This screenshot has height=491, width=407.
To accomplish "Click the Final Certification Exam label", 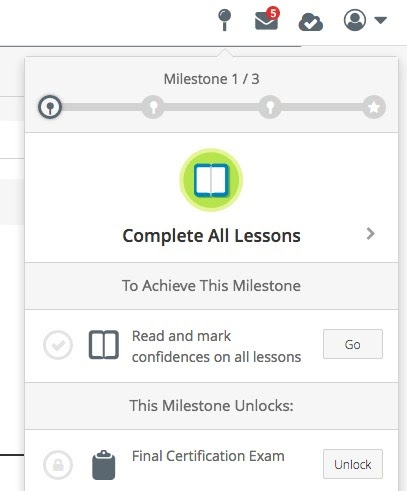I will pos(208,456).
